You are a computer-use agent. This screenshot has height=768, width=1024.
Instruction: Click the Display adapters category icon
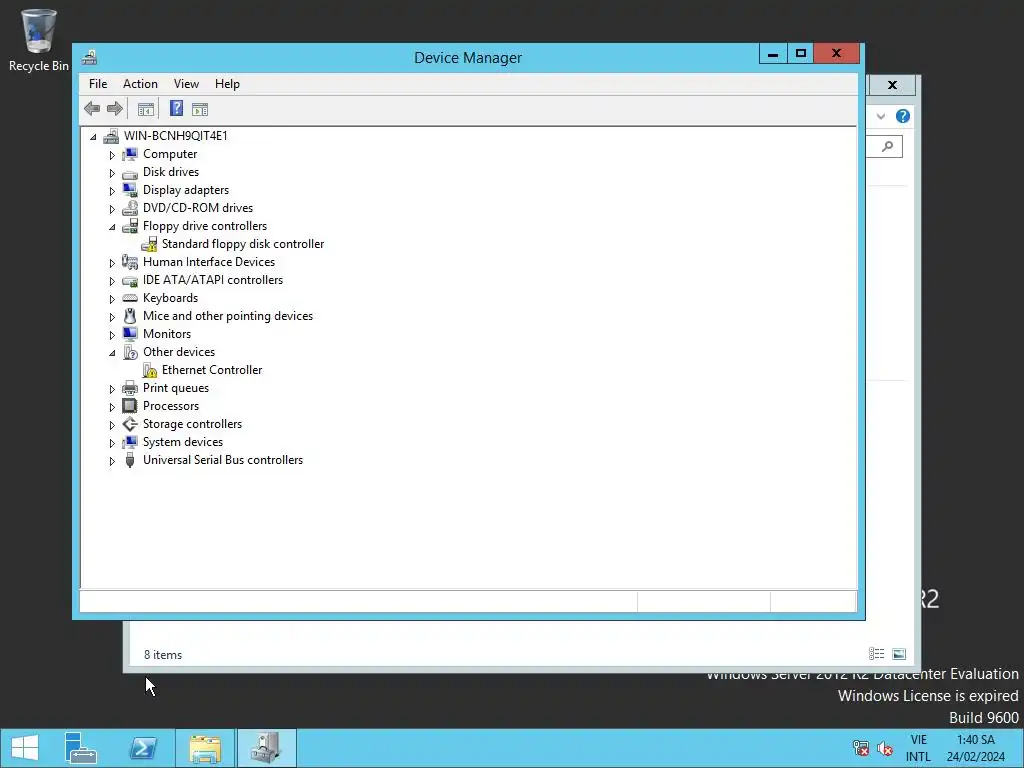click(130, 190)
